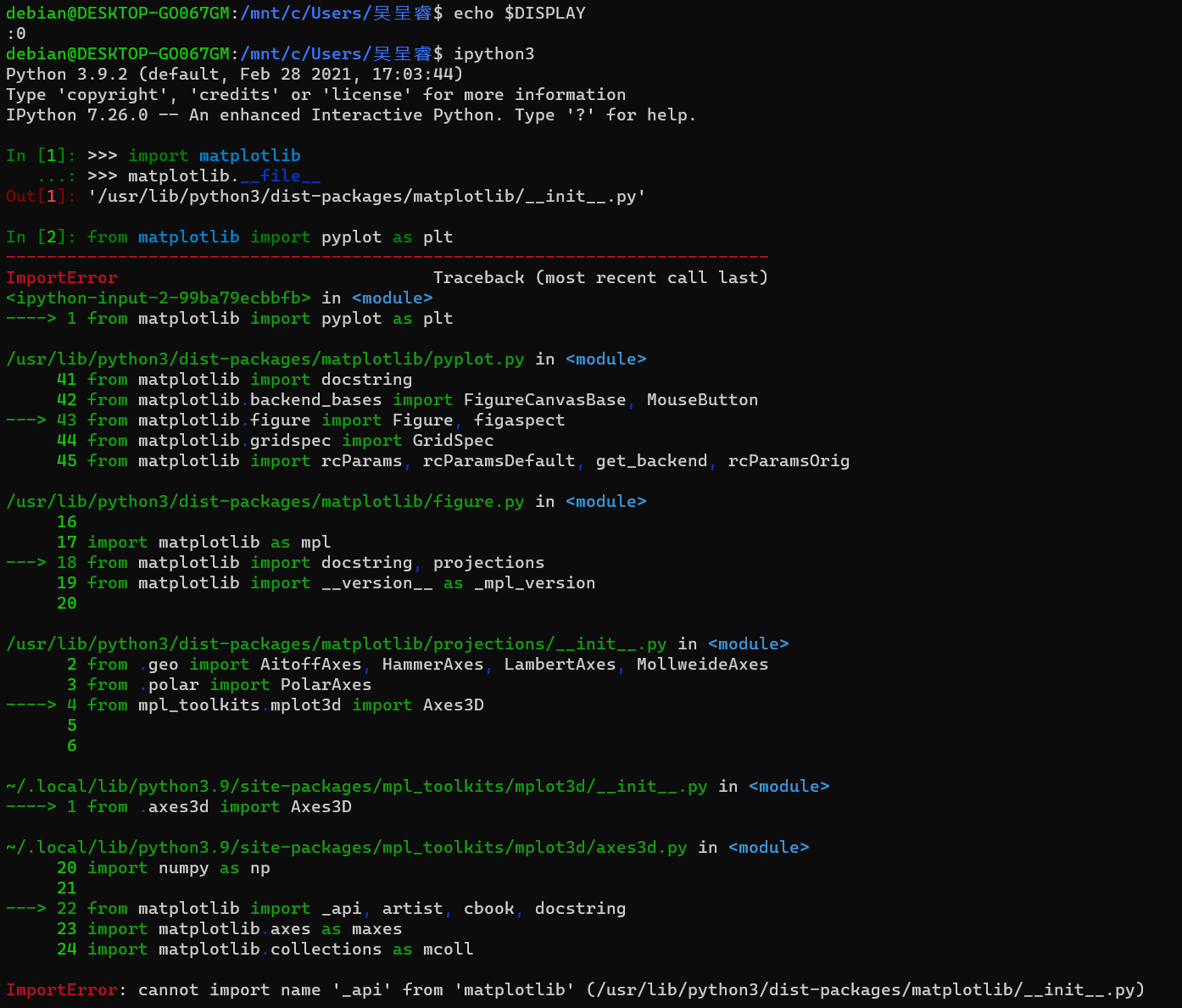Select the 'Python 3.9.2' version text

pyautogui.click(x=67, y=74)
